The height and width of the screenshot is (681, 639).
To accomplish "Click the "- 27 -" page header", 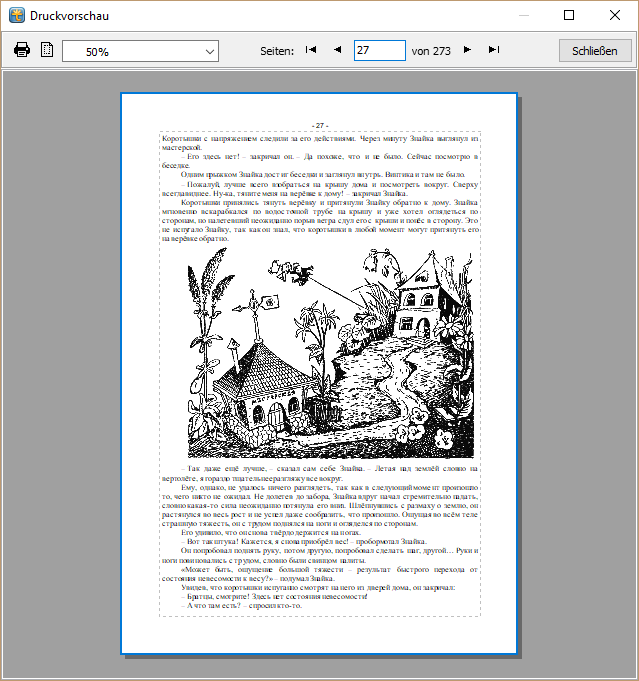I will point(319,125).
